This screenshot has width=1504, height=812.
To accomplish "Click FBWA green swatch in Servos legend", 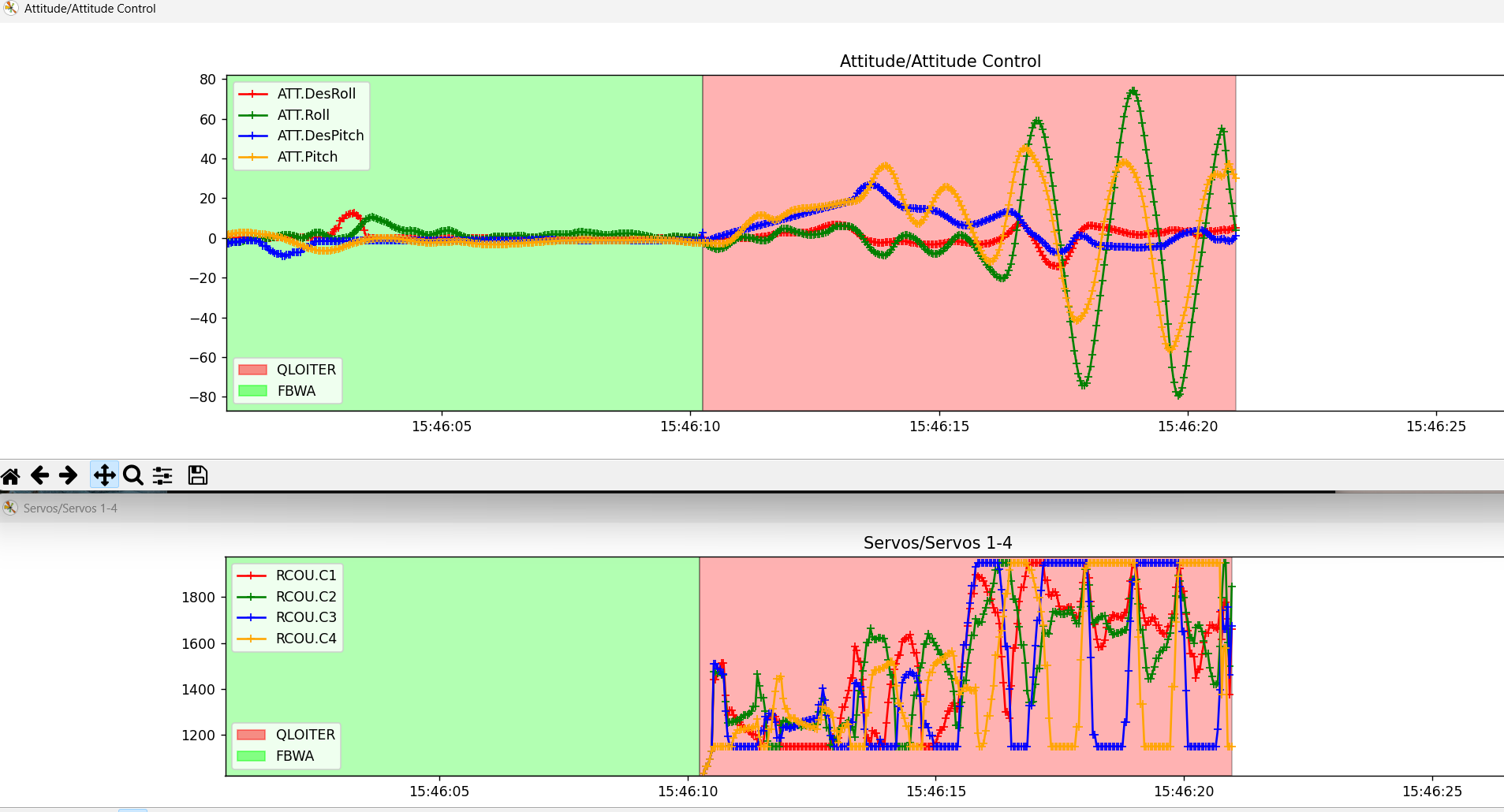I will [251, 756].
